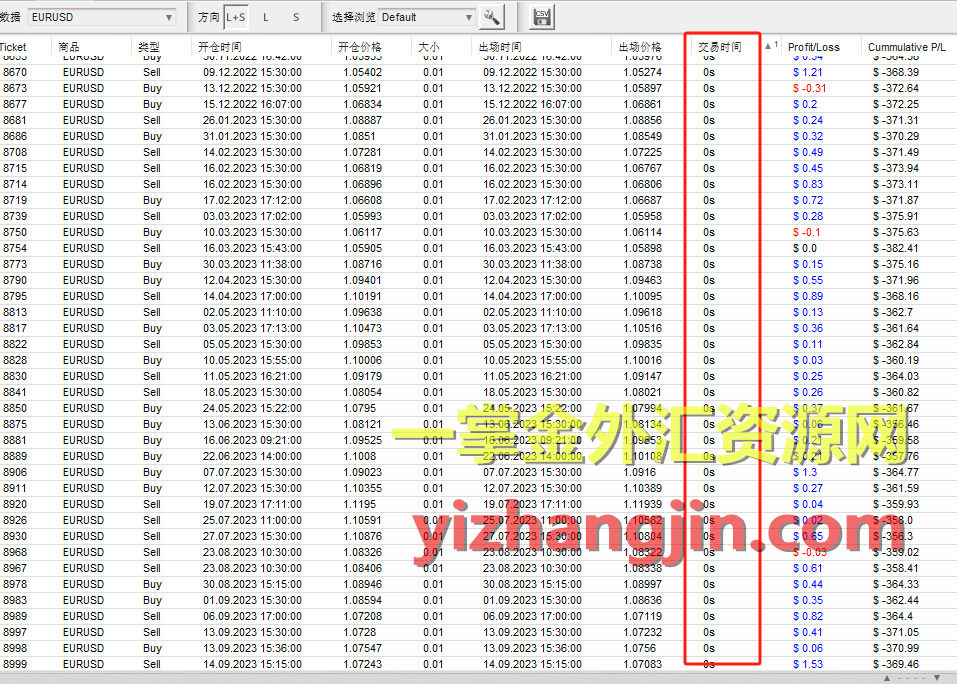Sort by the 大小 column header

[428, 47]
